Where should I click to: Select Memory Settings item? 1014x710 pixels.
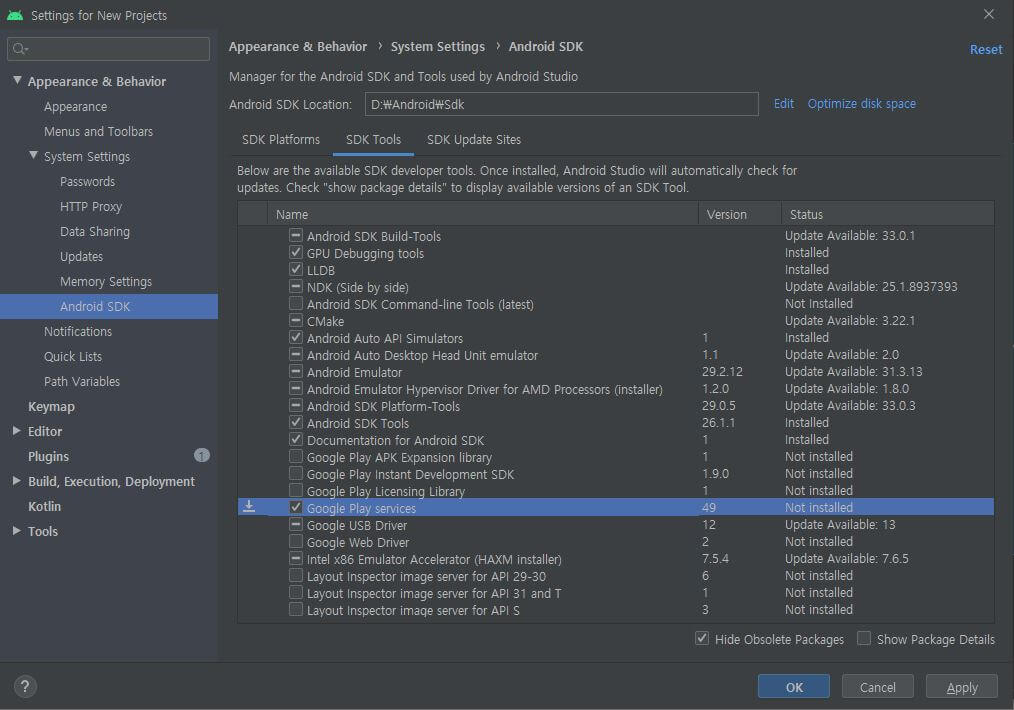(x=106, y=281)
